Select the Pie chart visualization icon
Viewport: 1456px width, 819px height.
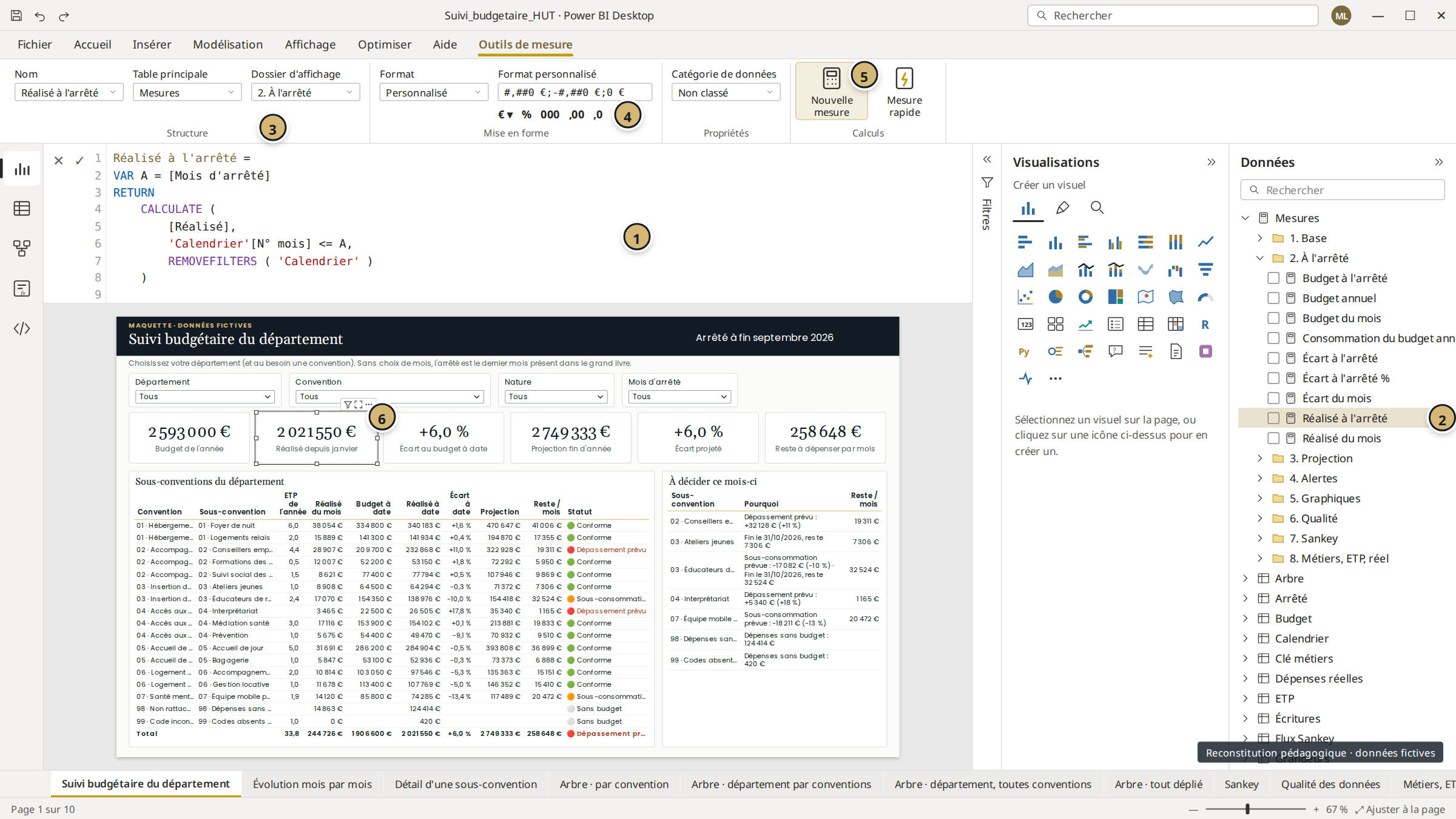(x=1056, y=297)
